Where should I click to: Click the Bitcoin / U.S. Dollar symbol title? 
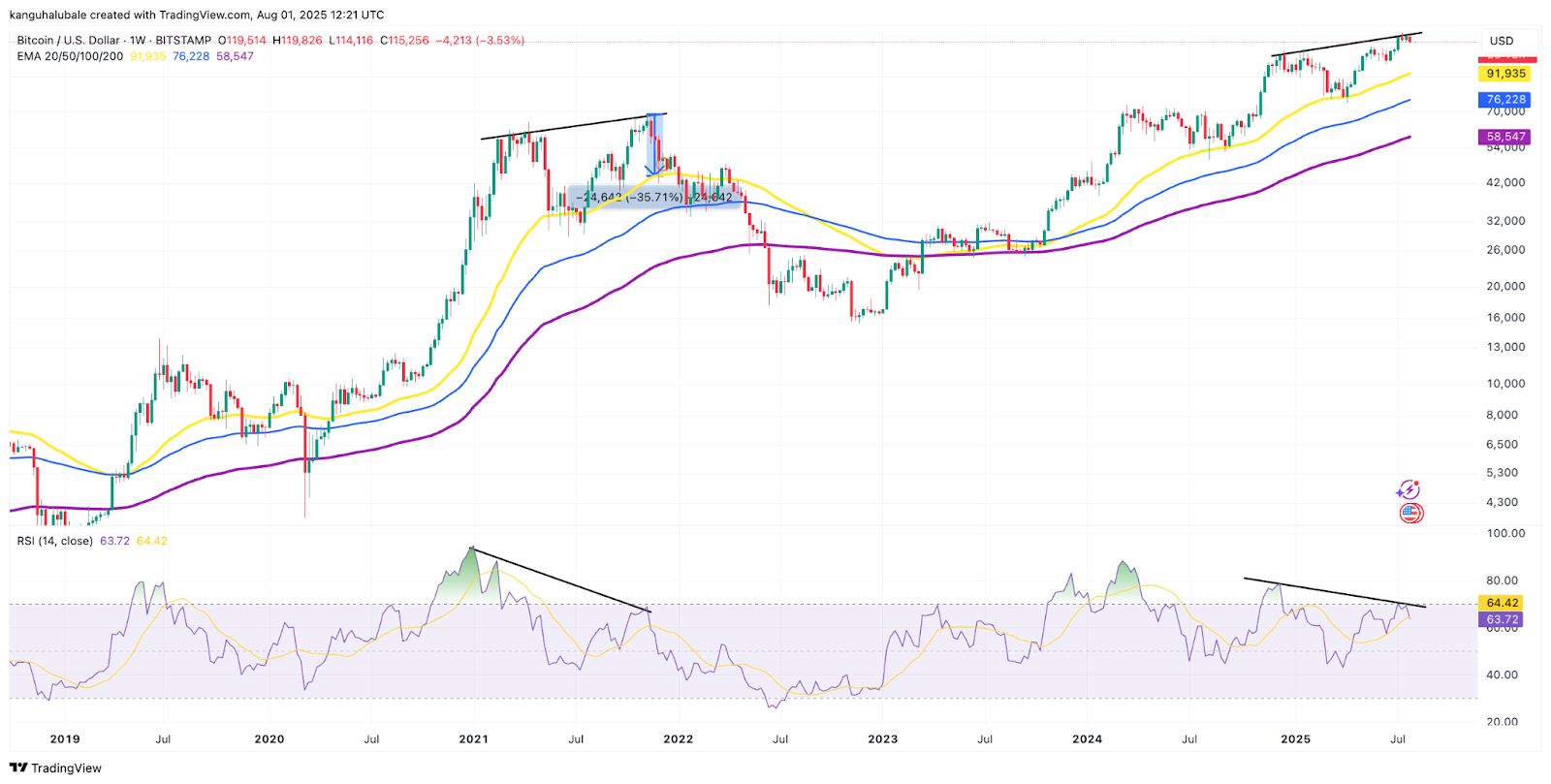click(x=68, y=41)
